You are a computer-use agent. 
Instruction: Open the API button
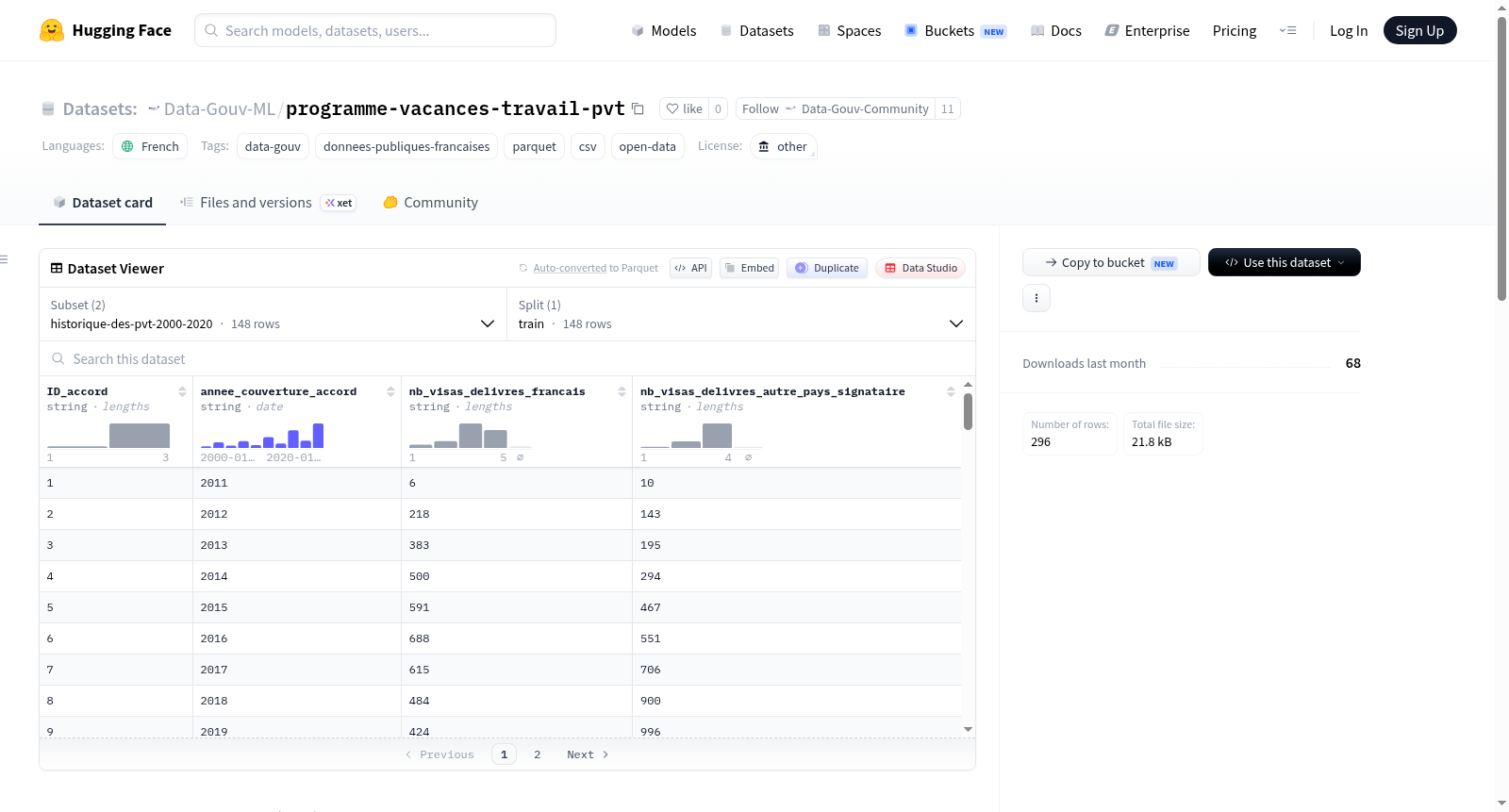coord(690,268)
